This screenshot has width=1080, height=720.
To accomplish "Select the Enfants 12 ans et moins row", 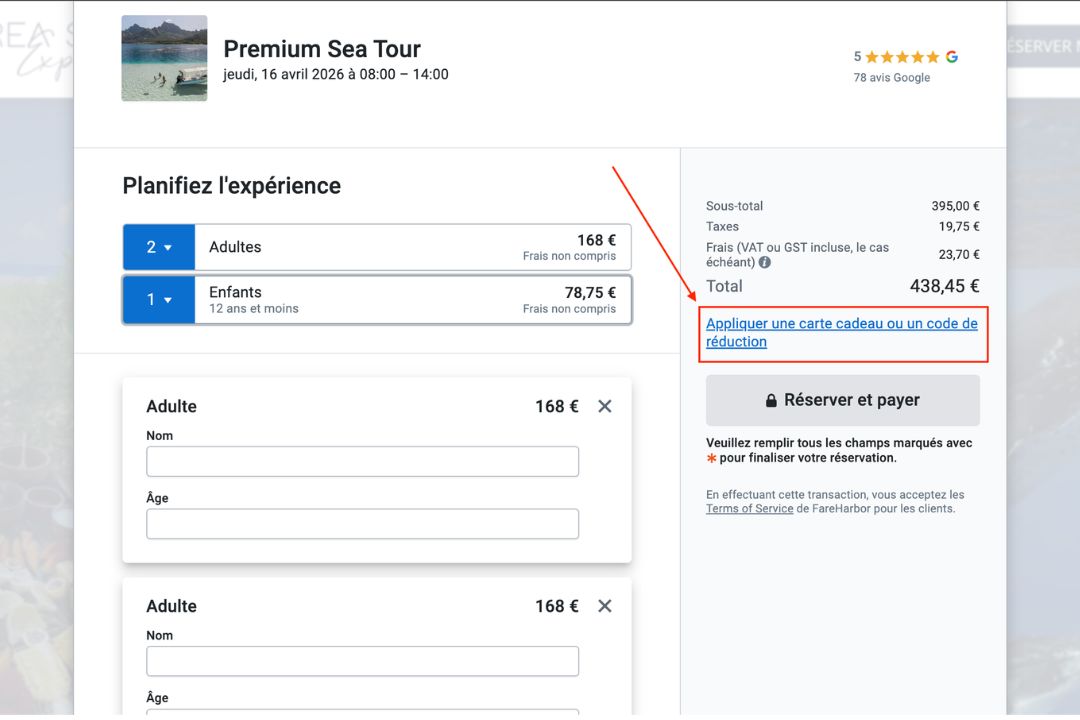I will click(412, 300).
